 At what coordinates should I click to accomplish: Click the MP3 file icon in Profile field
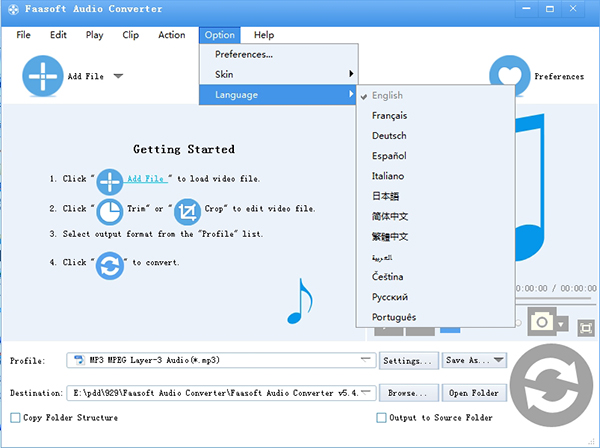(x=79, y=360)
